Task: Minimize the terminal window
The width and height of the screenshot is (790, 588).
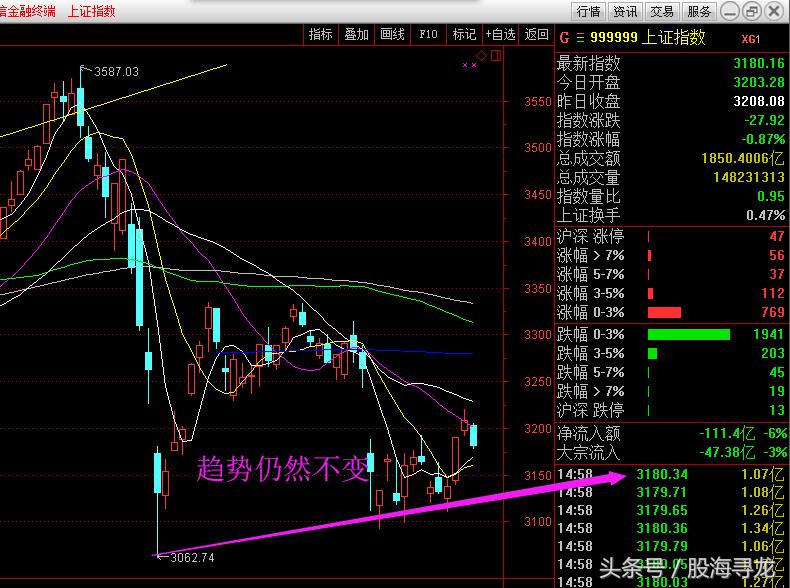Action: pos(730,11)
